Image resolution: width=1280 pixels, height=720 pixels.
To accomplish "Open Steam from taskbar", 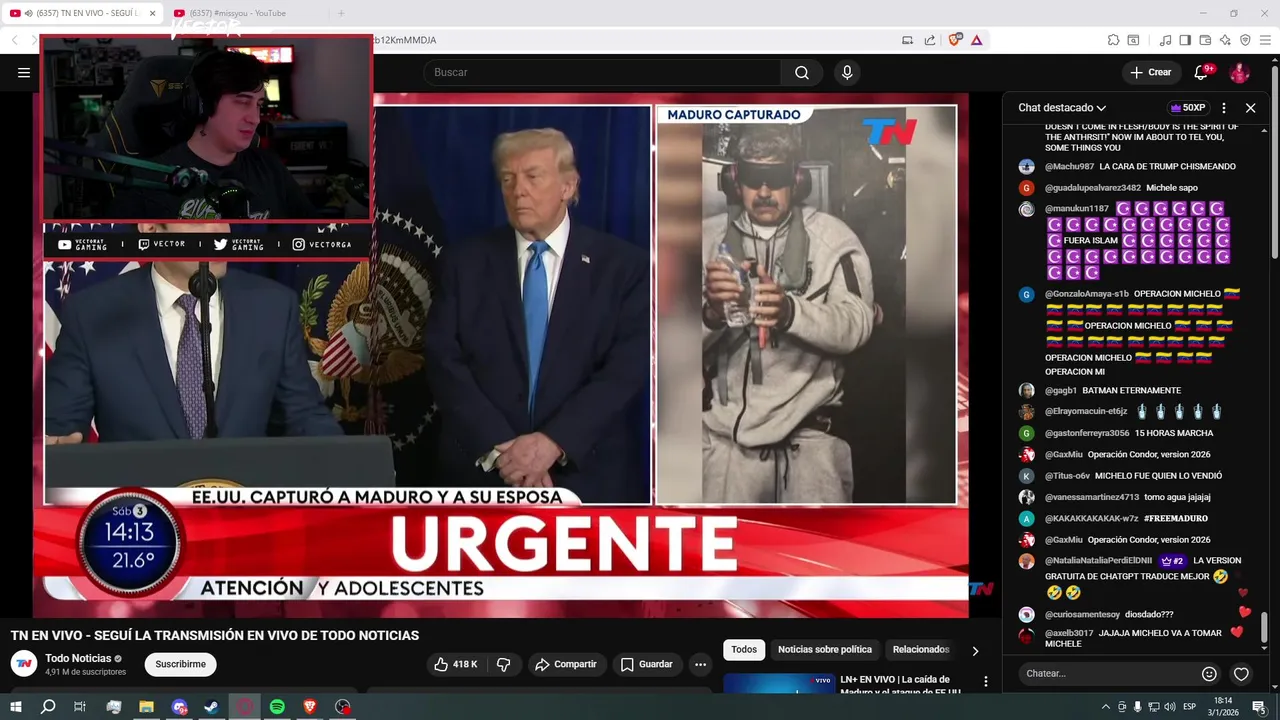I will 212,707.
